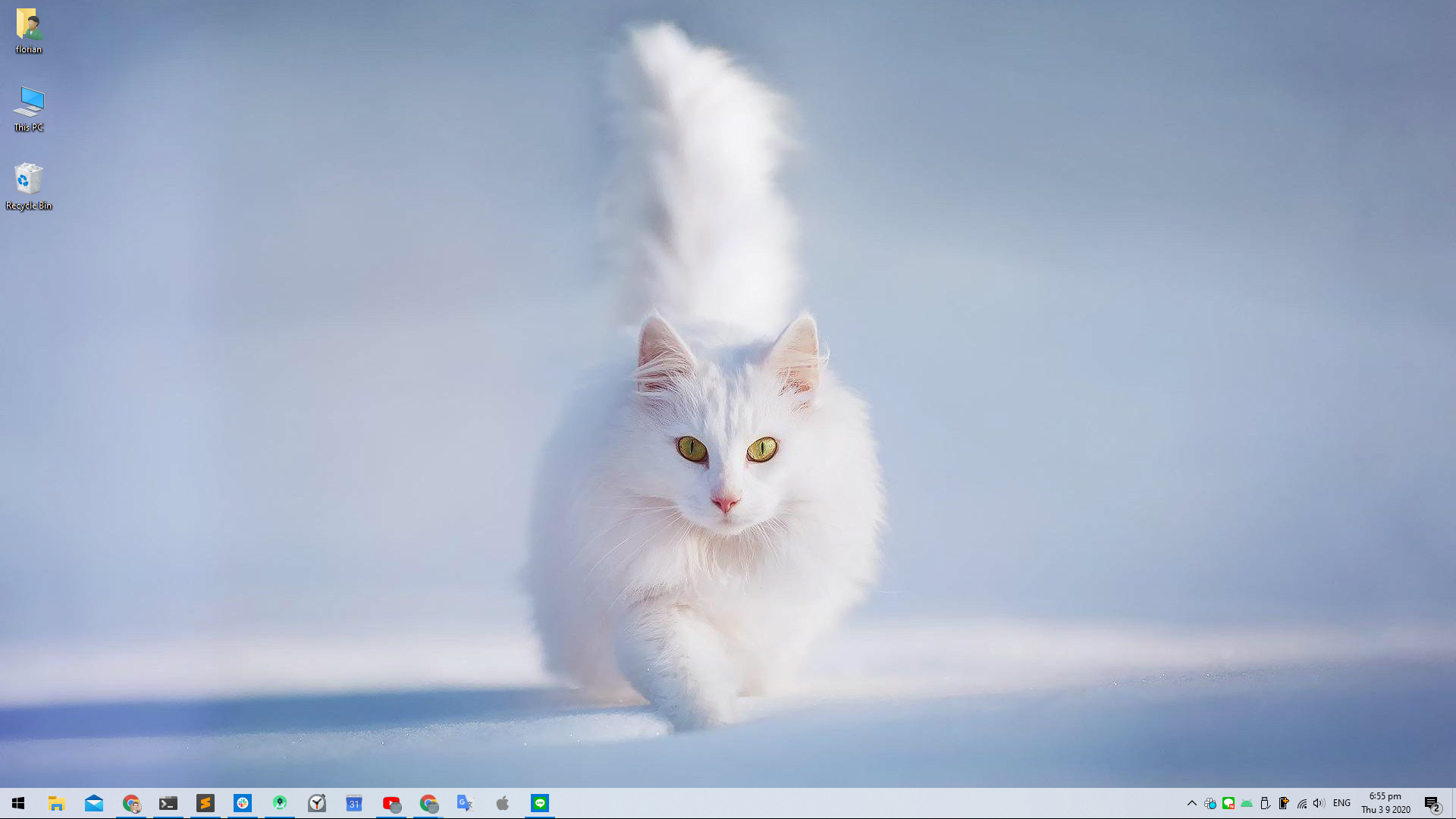
Task: Click safely remove hardware tray icon
Action: coord(1265,803)
